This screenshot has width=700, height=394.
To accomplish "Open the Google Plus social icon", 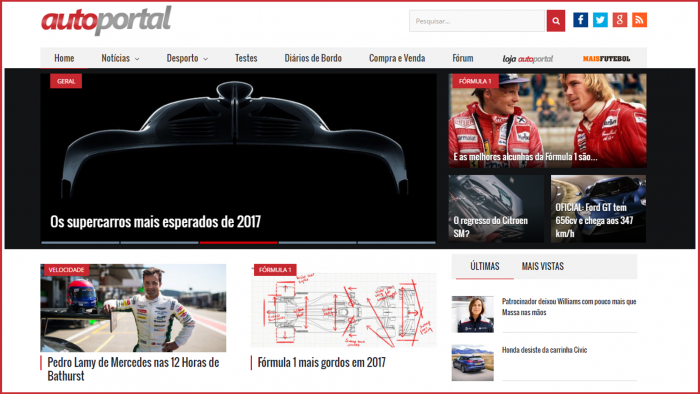I will pos(620,20).
